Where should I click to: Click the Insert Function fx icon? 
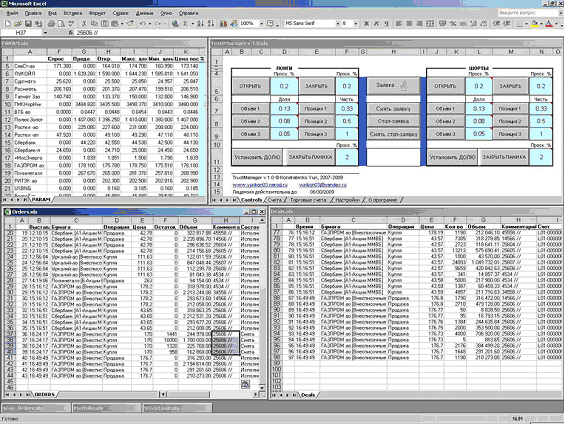tap(71, 33)
